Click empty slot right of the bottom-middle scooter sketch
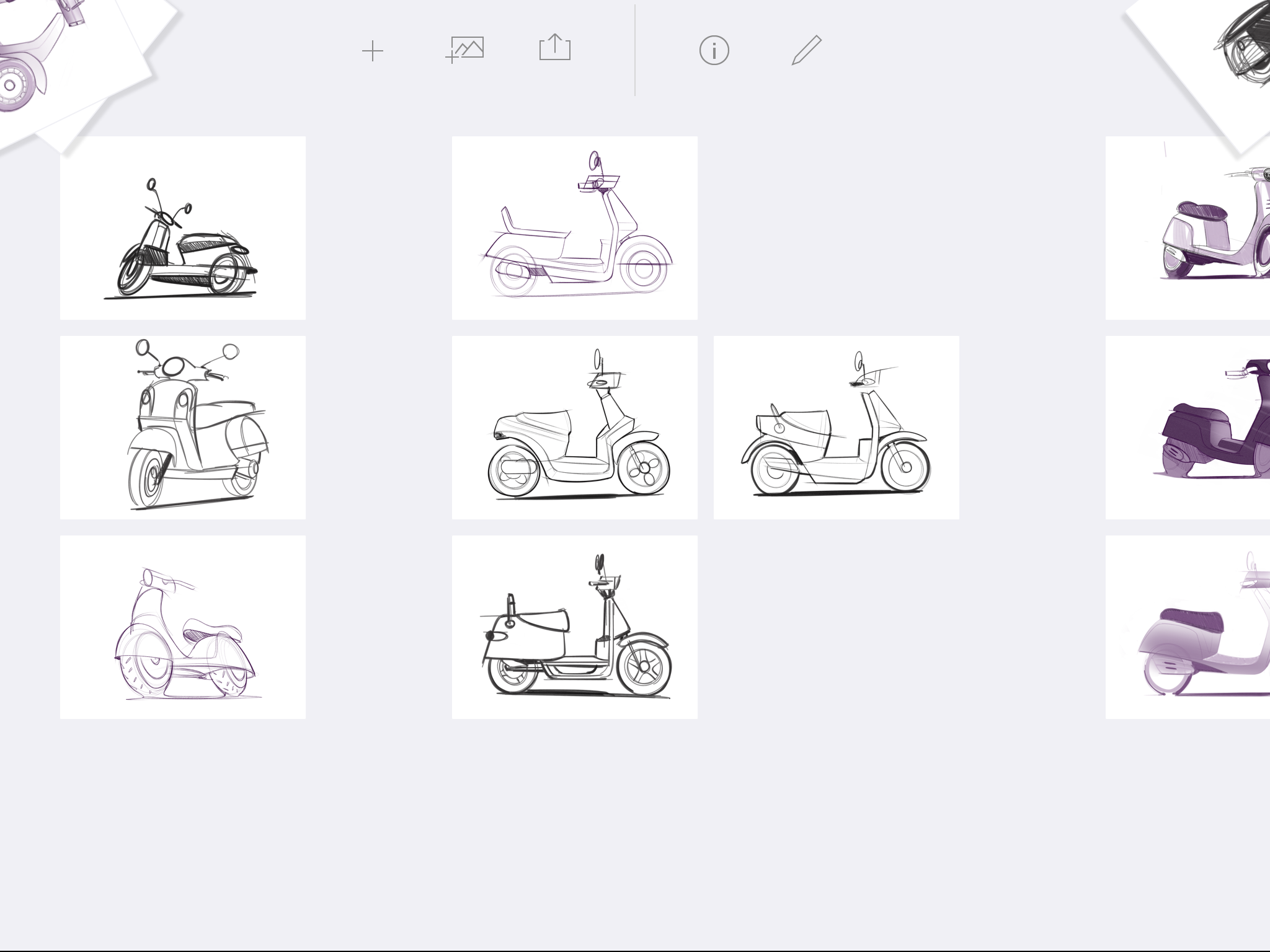This screenshot has width=1270, height=952. tap(837, 627)
